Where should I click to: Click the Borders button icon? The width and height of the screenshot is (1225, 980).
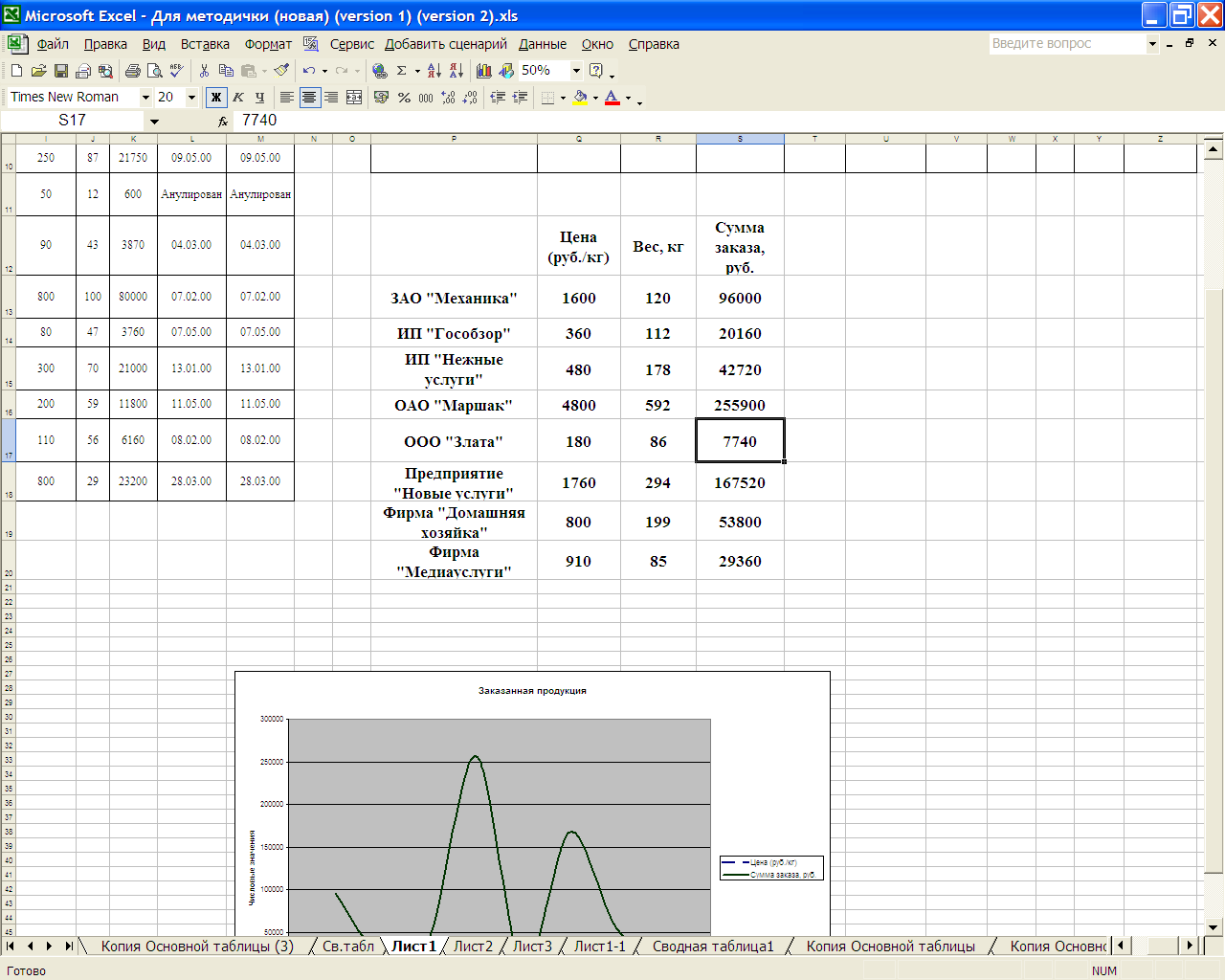point(547,97)
